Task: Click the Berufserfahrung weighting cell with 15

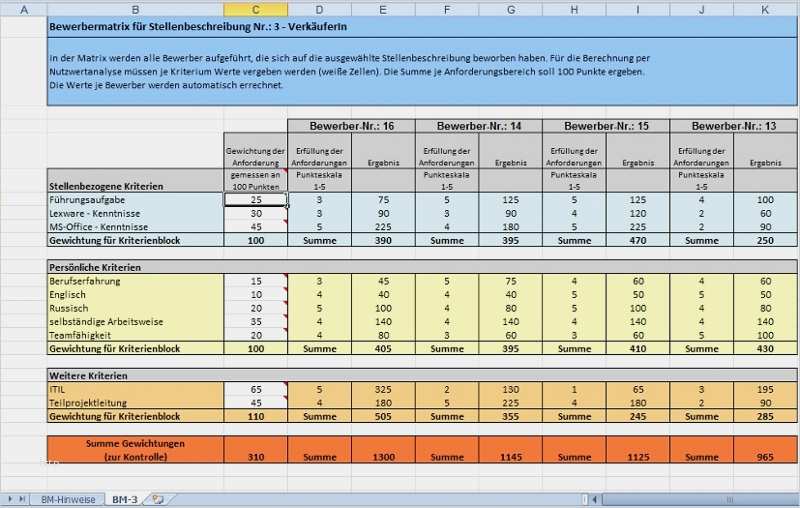Action: click(x=255, y=281)
